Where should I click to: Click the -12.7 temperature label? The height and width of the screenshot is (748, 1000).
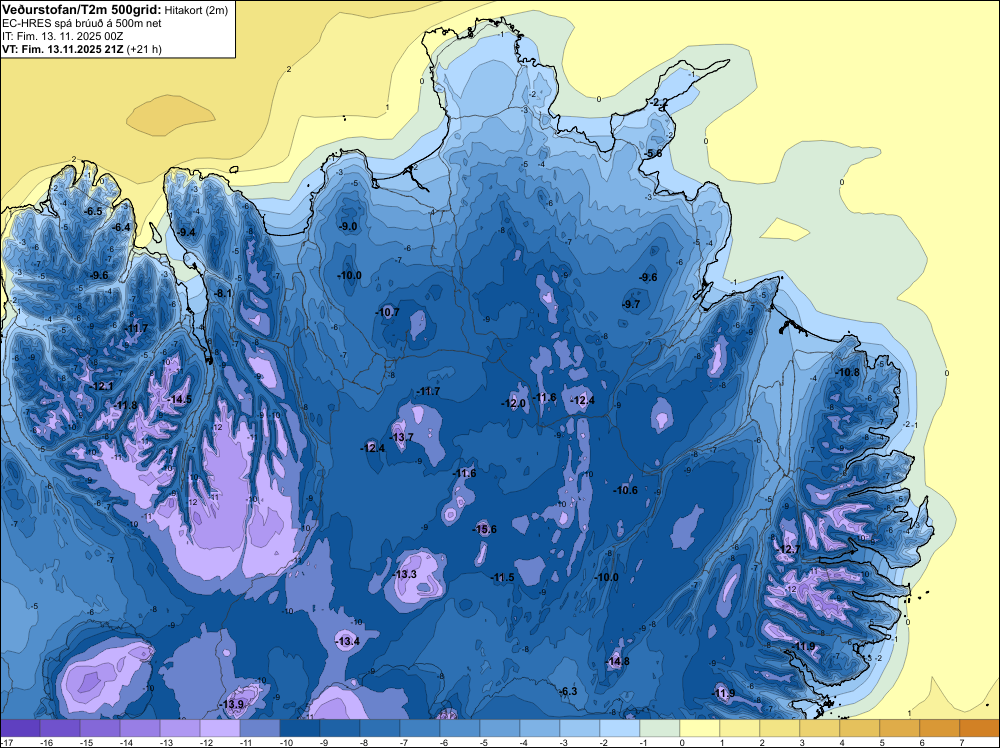tap(788, 549)
